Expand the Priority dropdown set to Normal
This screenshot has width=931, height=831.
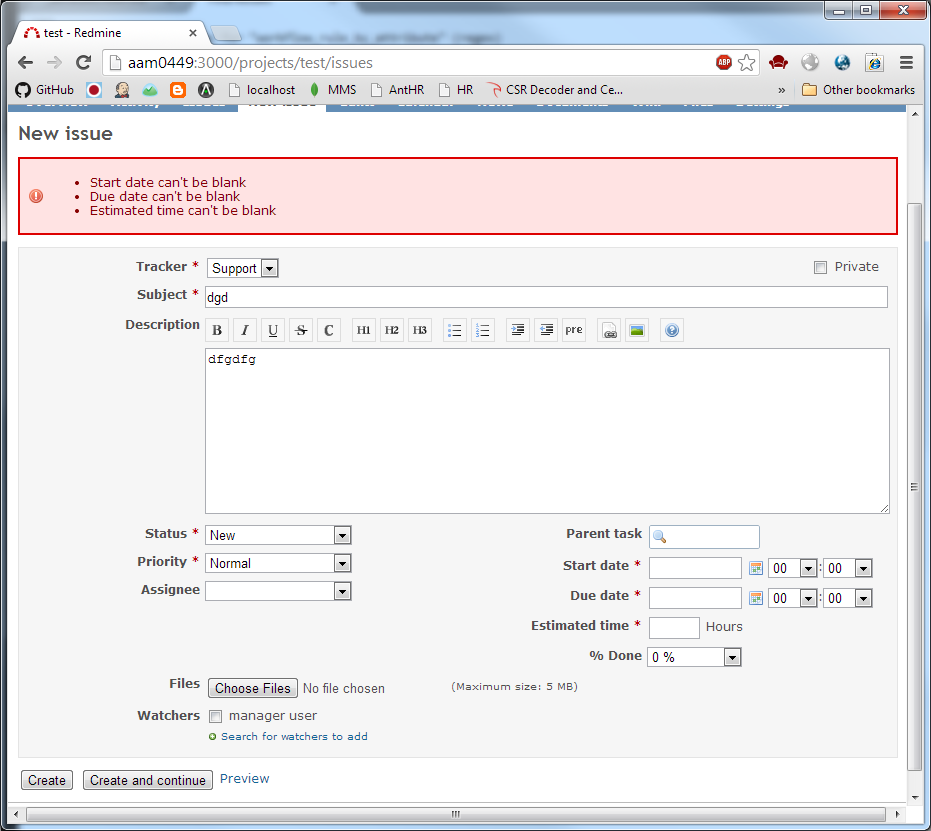[278, 563]
